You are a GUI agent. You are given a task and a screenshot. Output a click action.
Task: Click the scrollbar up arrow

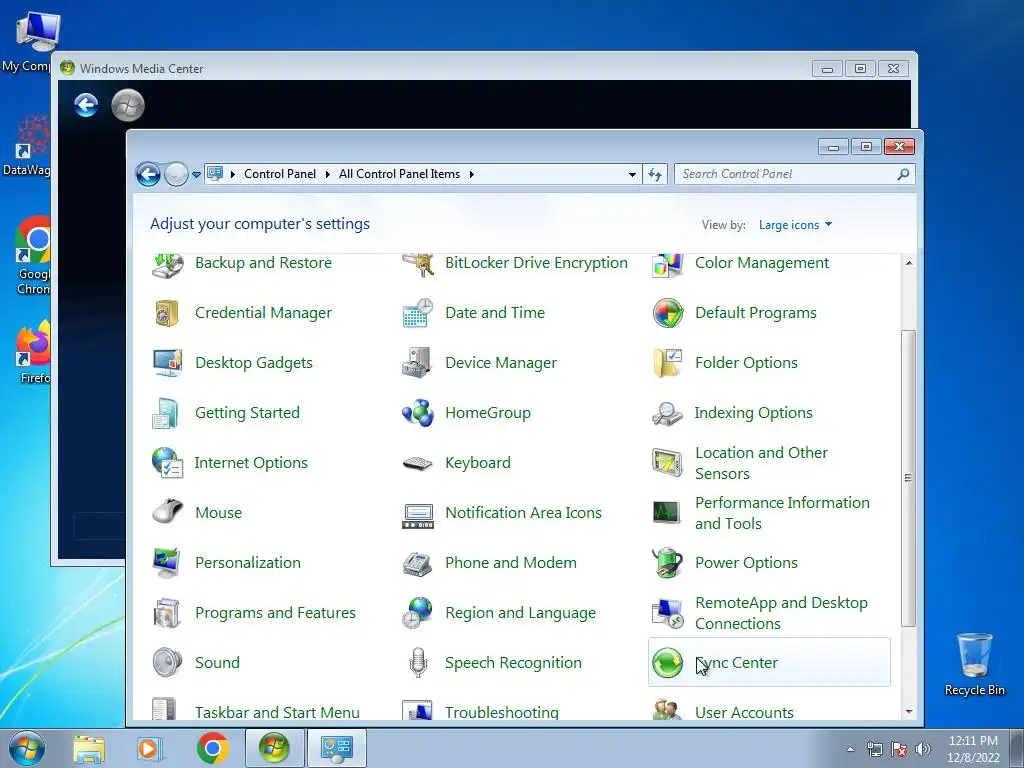pyautogui.click(x=908, y=263)
